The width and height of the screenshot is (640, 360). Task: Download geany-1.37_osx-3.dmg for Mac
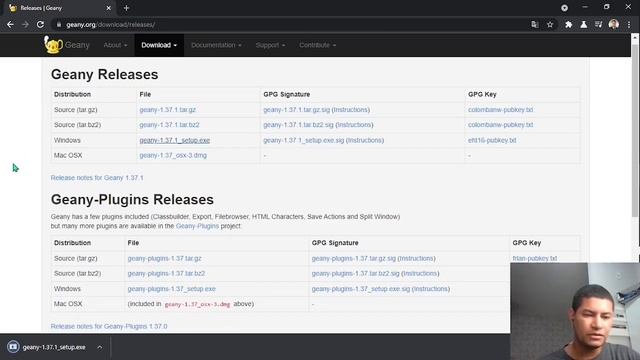[173, 155]
